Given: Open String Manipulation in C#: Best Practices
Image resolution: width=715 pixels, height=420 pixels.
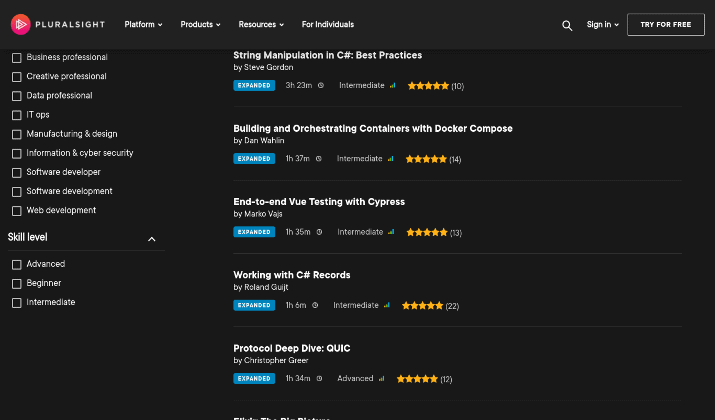Looking at the screenshot, I should [327, 55].
